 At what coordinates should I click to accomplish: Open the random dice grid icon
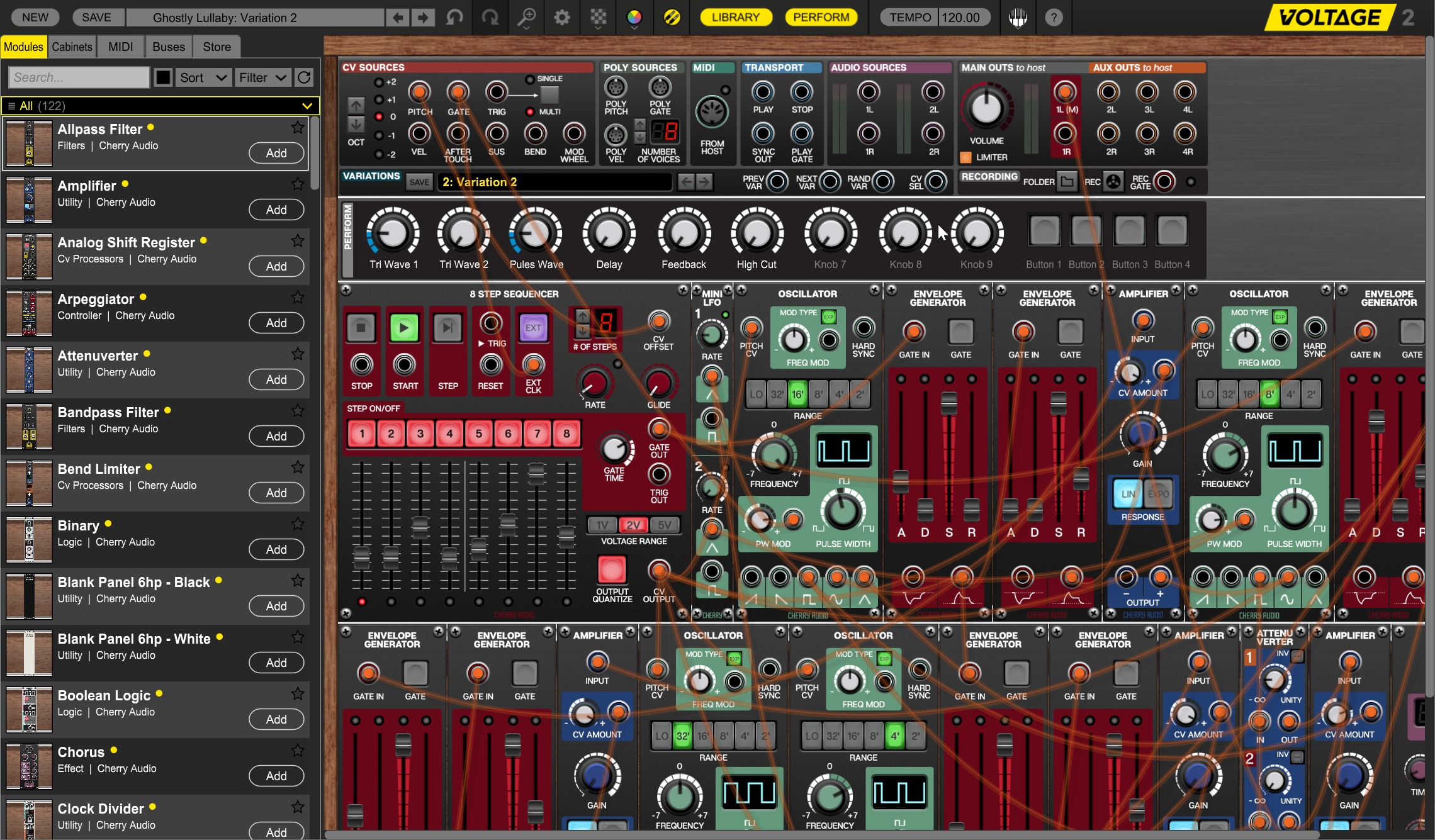pyautogui.click(x=599, y=18)
